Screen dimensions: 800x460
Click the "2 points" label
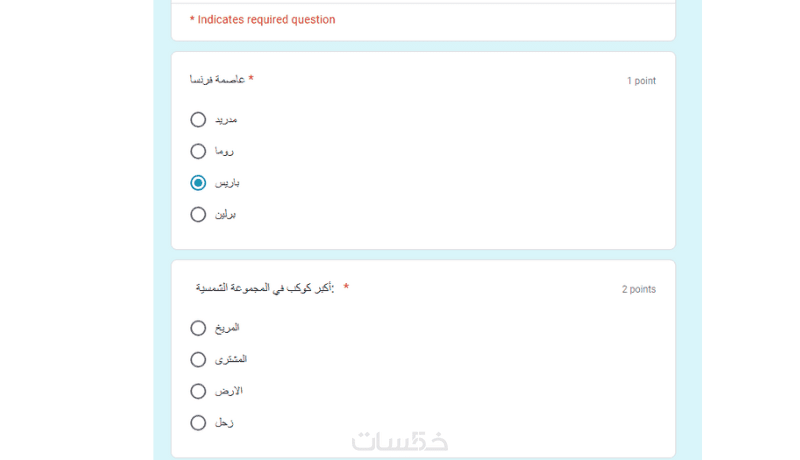pyautogui.click(x=638, y=289)
